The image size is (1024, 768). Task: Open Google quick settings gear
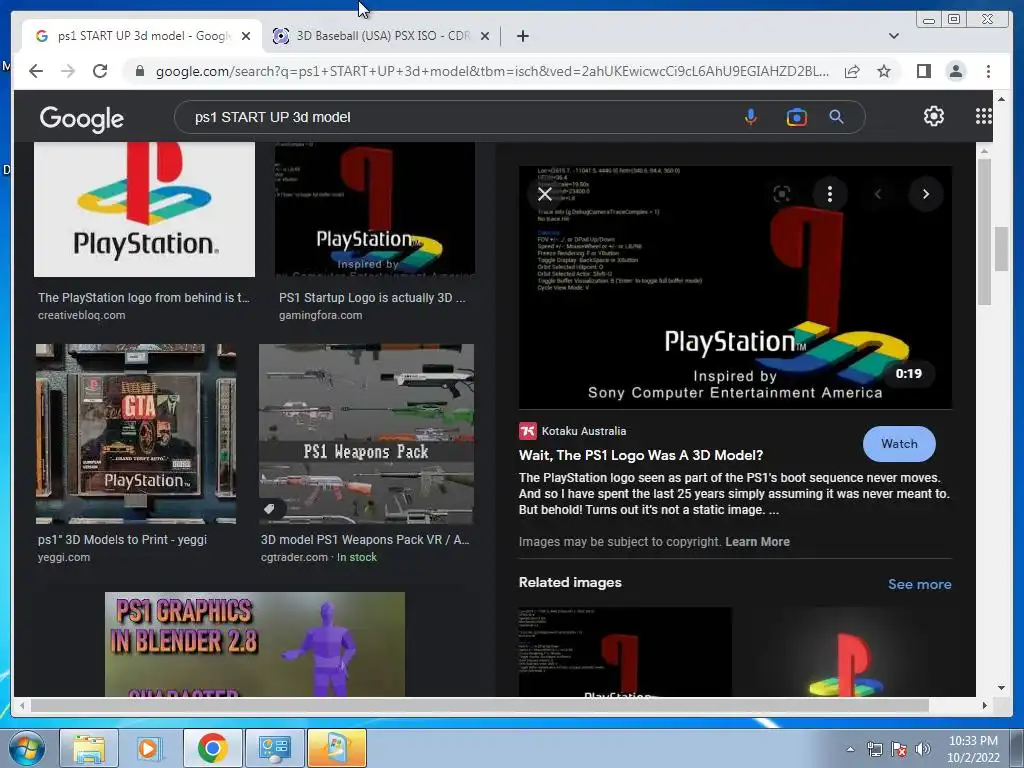[933, 116]
